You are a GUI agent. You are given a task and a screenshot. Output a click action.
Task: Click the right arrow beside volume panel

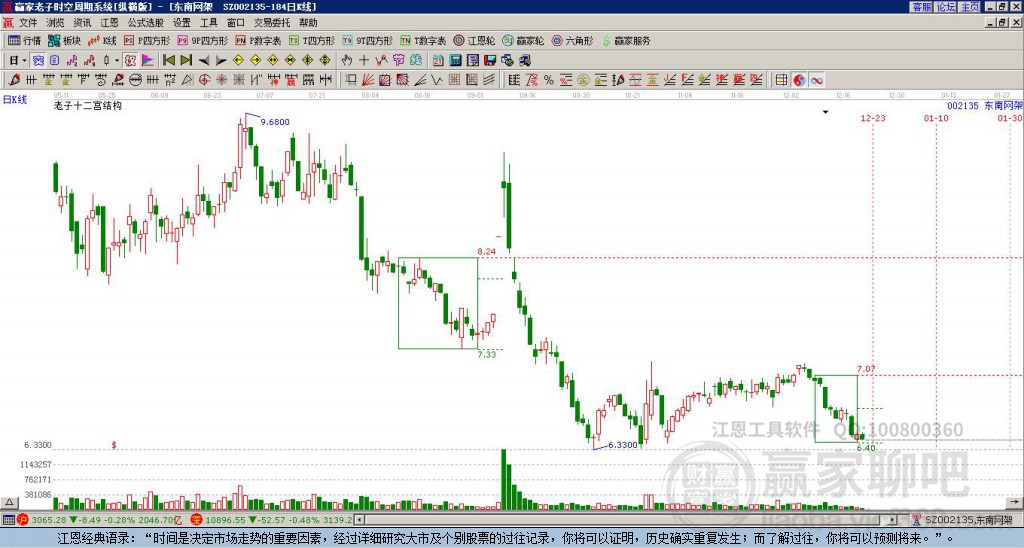point(1014,502)
